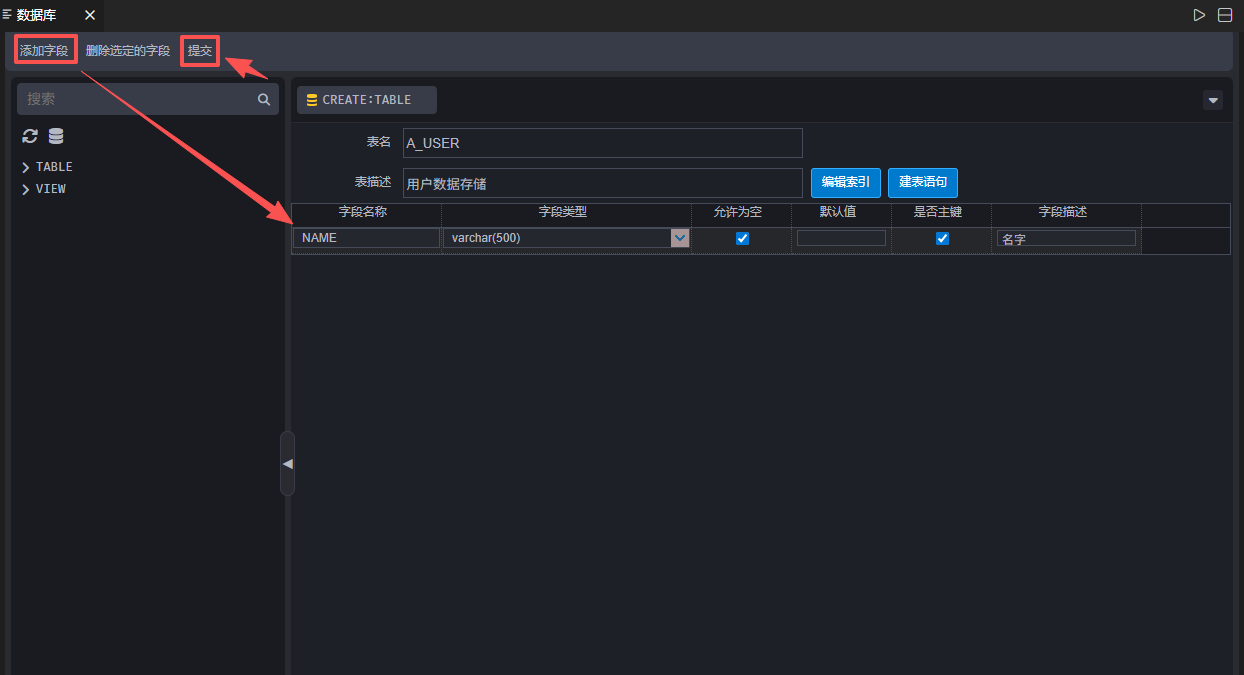Click the 编辑索引 button
Screen dimensions: 1244x675
point(845,182)
